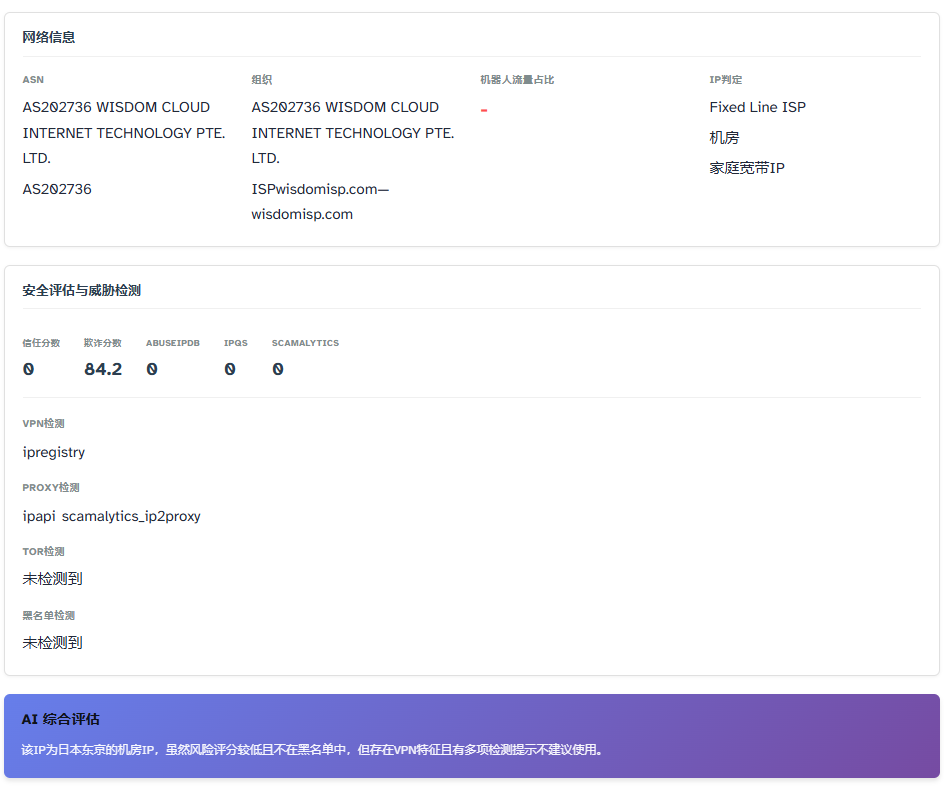The height and width of the screenshot is (787, 944).
Task: Click the wisdomisp.com ISP domain text
Action: coord(302,214)
